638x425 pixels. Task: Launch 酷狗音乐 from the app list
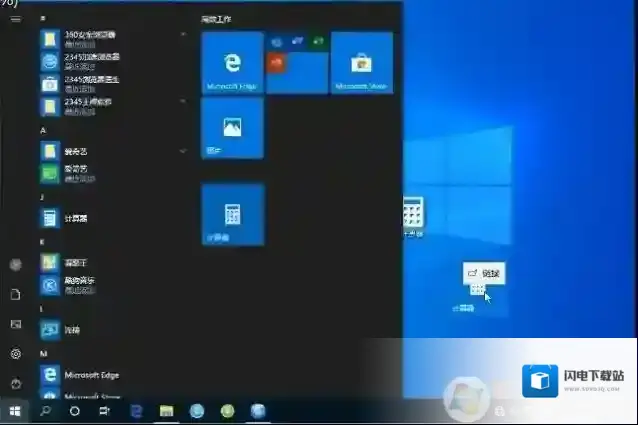click(114, 285)
